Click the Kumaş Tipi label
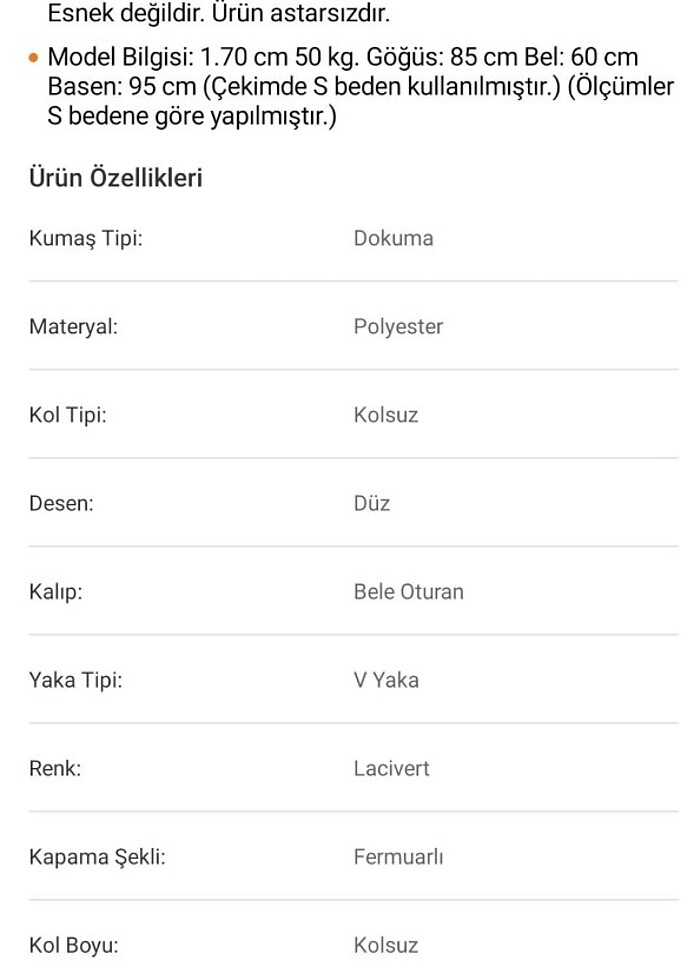Screen dimensions: 700x980 (x=85, y=238)
